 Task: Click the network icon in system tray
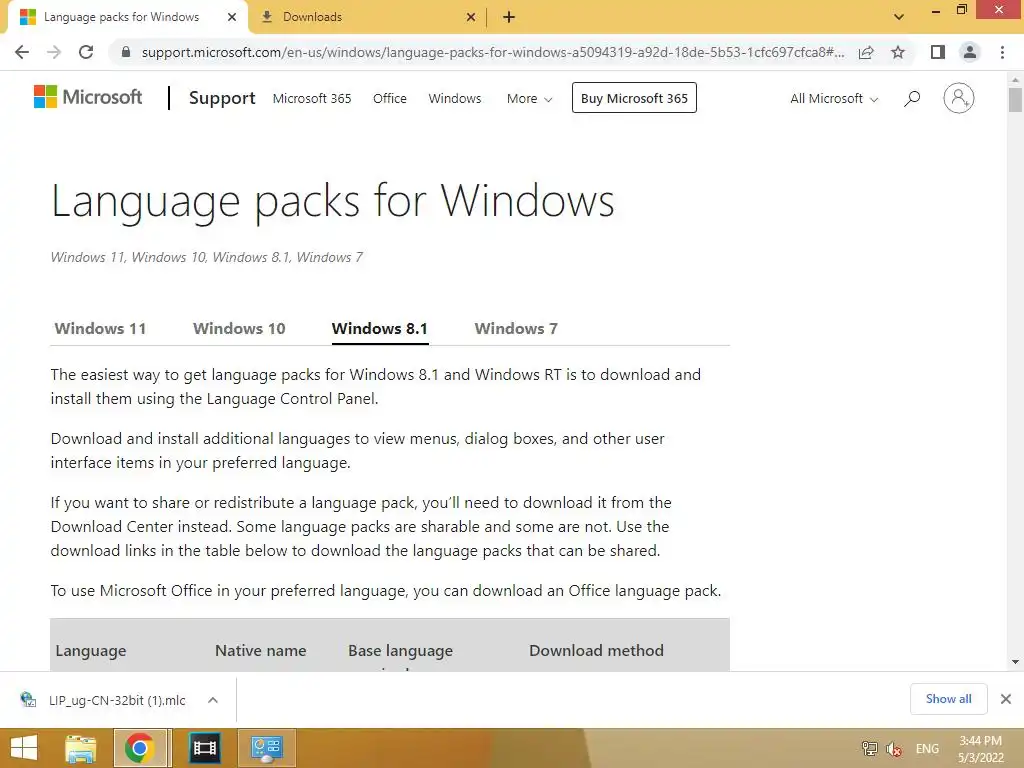coord(869,748)
